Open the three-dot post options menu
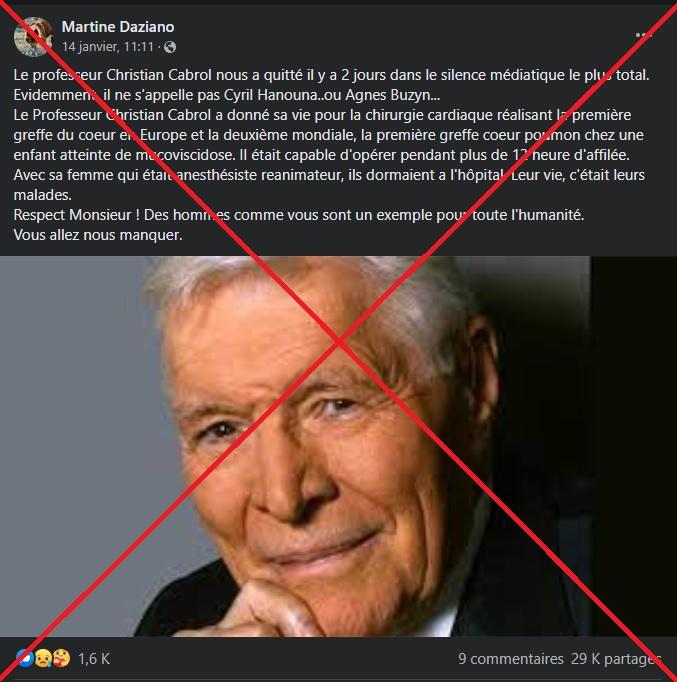Image resolution: width=677 pixels, height=682 pixels. tap(644, 35)
